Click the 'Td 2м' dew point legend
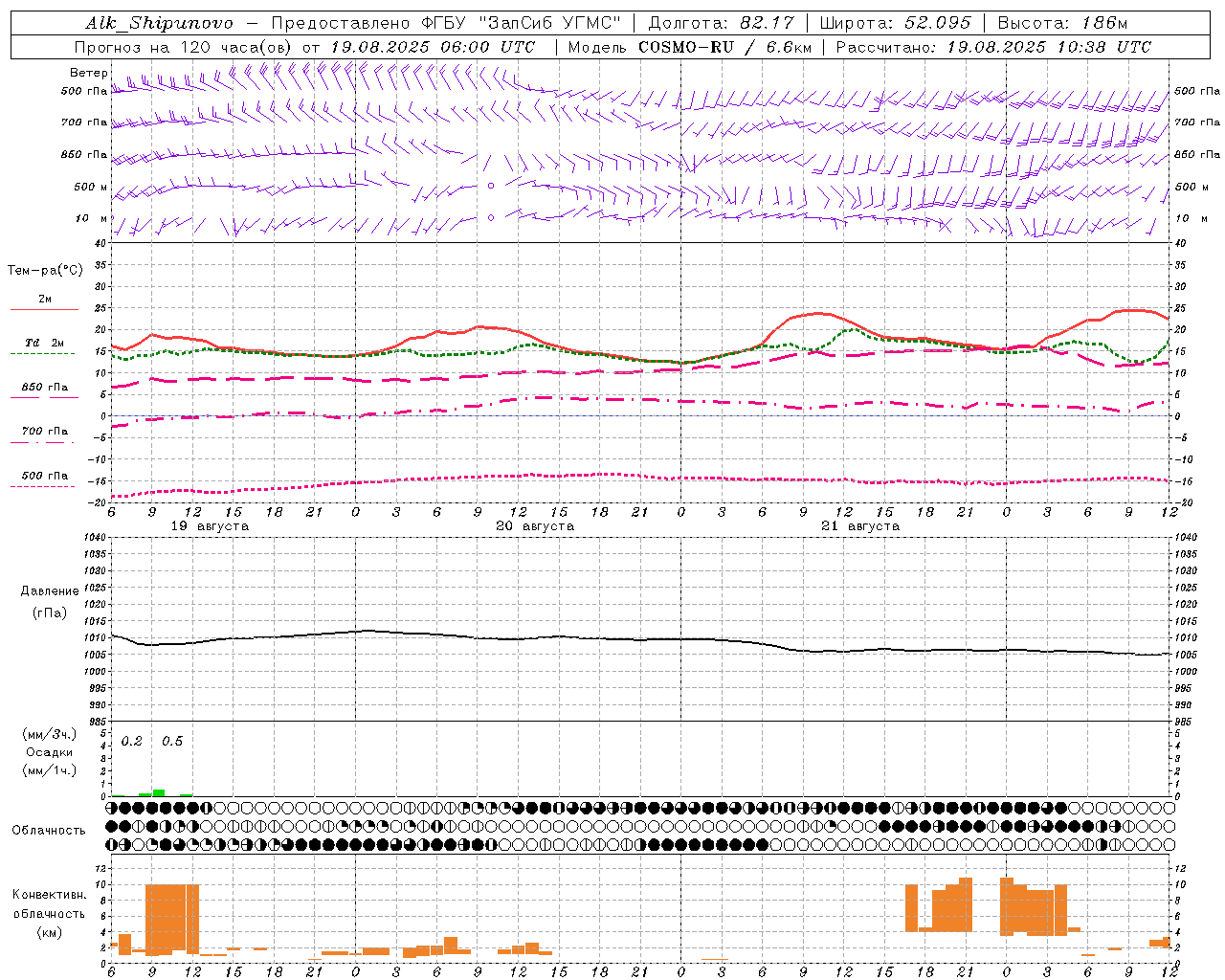Image resolution: width=1225 pixels, height=980 pixels. (45, 343)
